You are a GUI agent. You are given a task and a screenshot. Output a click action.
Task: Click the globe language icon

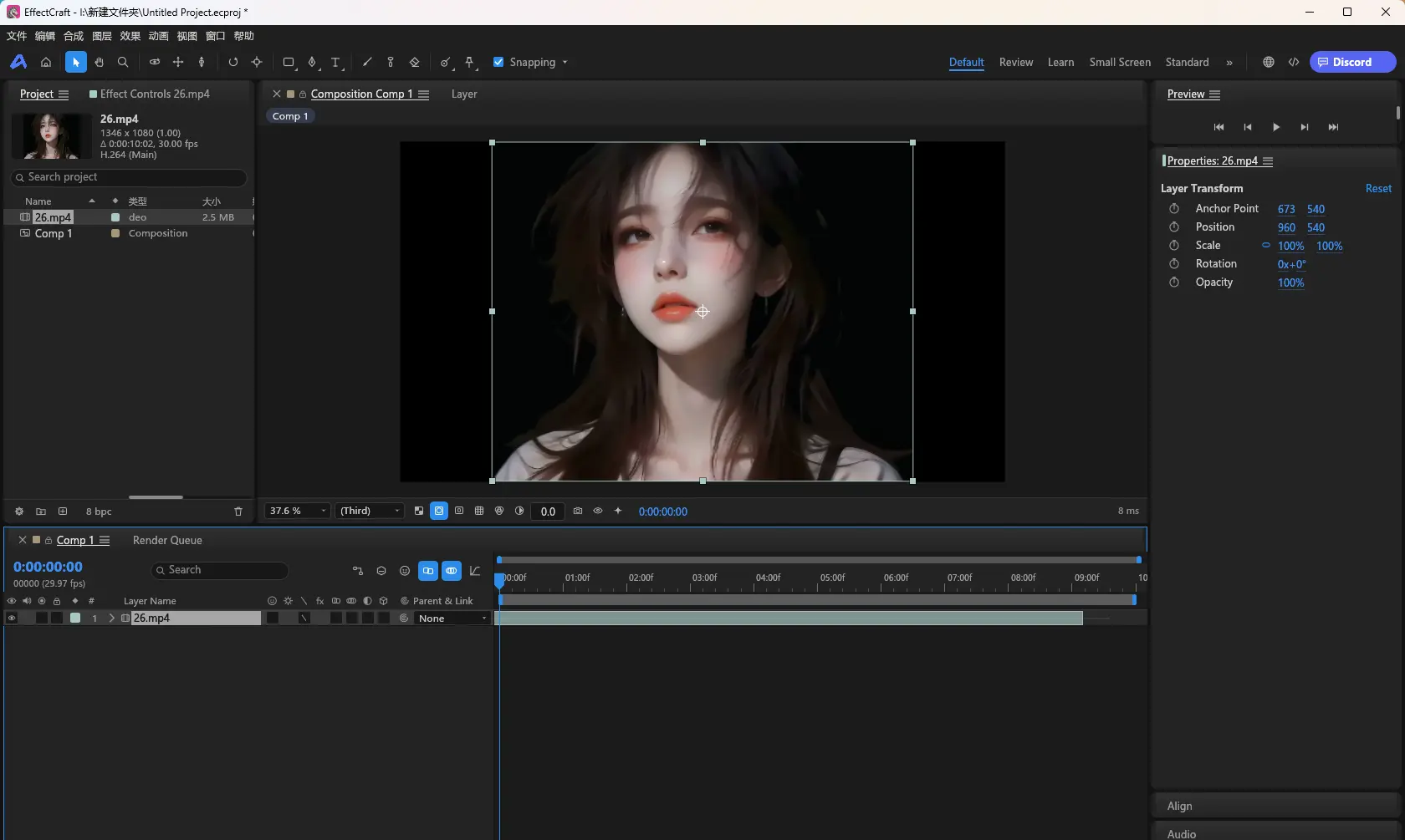click(x=1269, y=62)
